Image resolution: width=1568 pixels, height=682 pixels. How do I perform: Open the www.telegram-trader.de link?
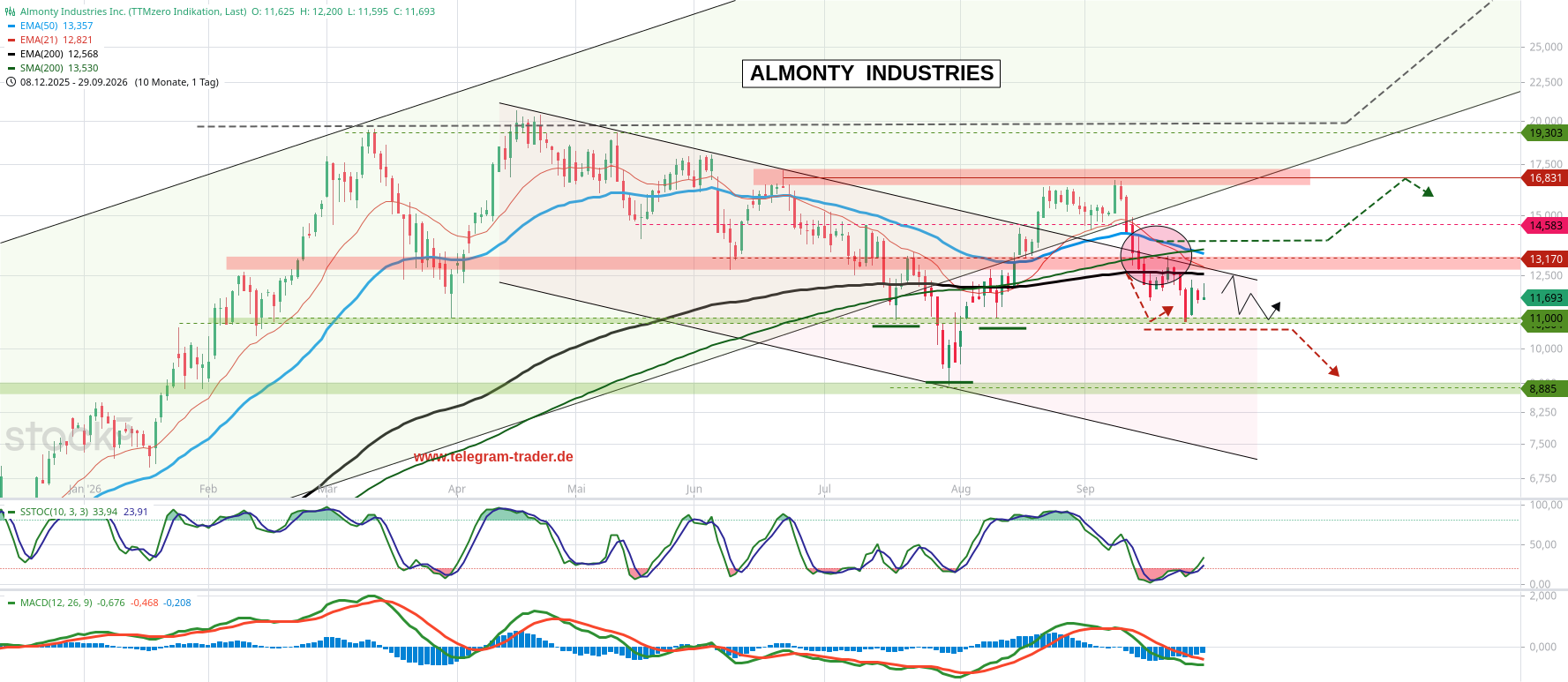coord(493,457)
